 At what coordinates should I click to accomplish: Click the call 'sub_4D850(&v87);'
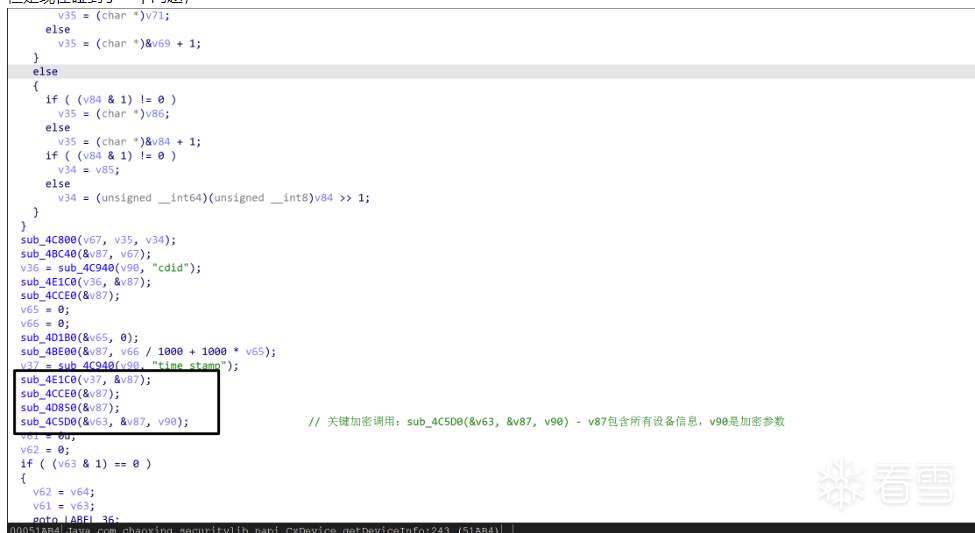pyautogui.click(x=70, y=408)
